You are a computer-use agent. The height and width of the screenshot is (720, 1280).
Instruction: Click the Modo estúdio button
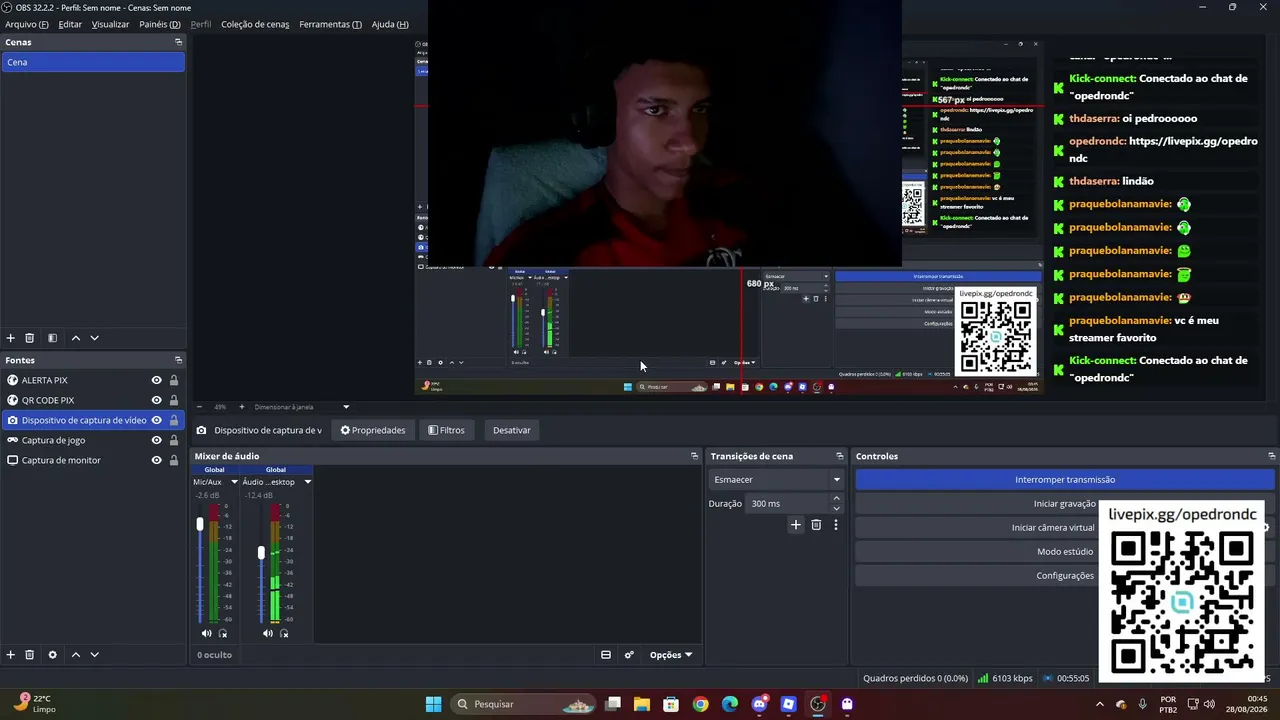[1065, 552]
